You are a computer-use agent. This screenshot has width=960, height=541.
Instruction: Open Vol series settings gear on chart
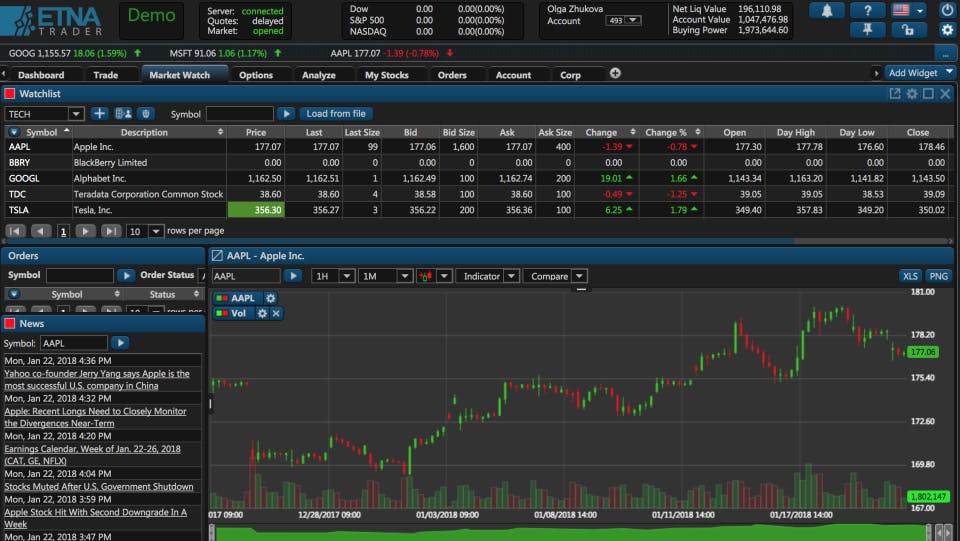coord(262,313)
